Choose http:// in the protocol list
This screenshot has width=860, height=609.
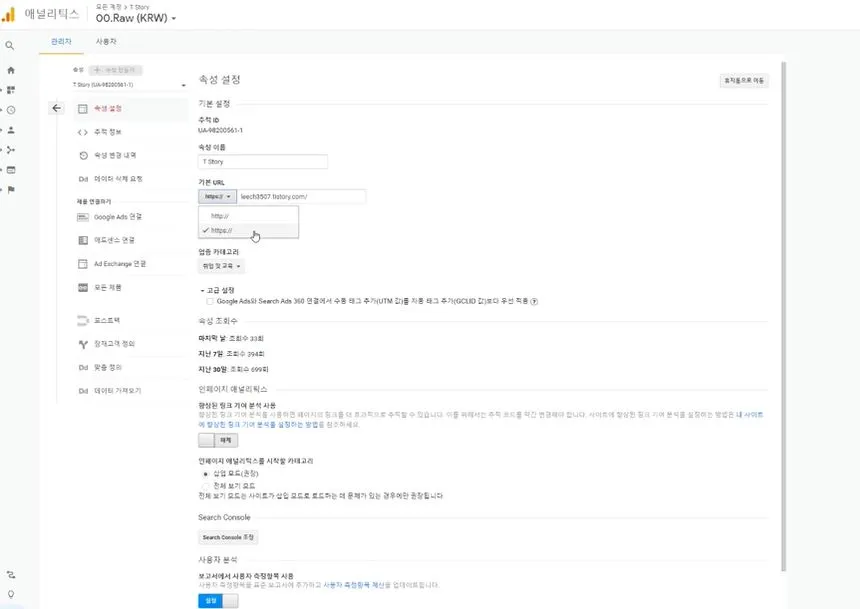click(248, 216)
